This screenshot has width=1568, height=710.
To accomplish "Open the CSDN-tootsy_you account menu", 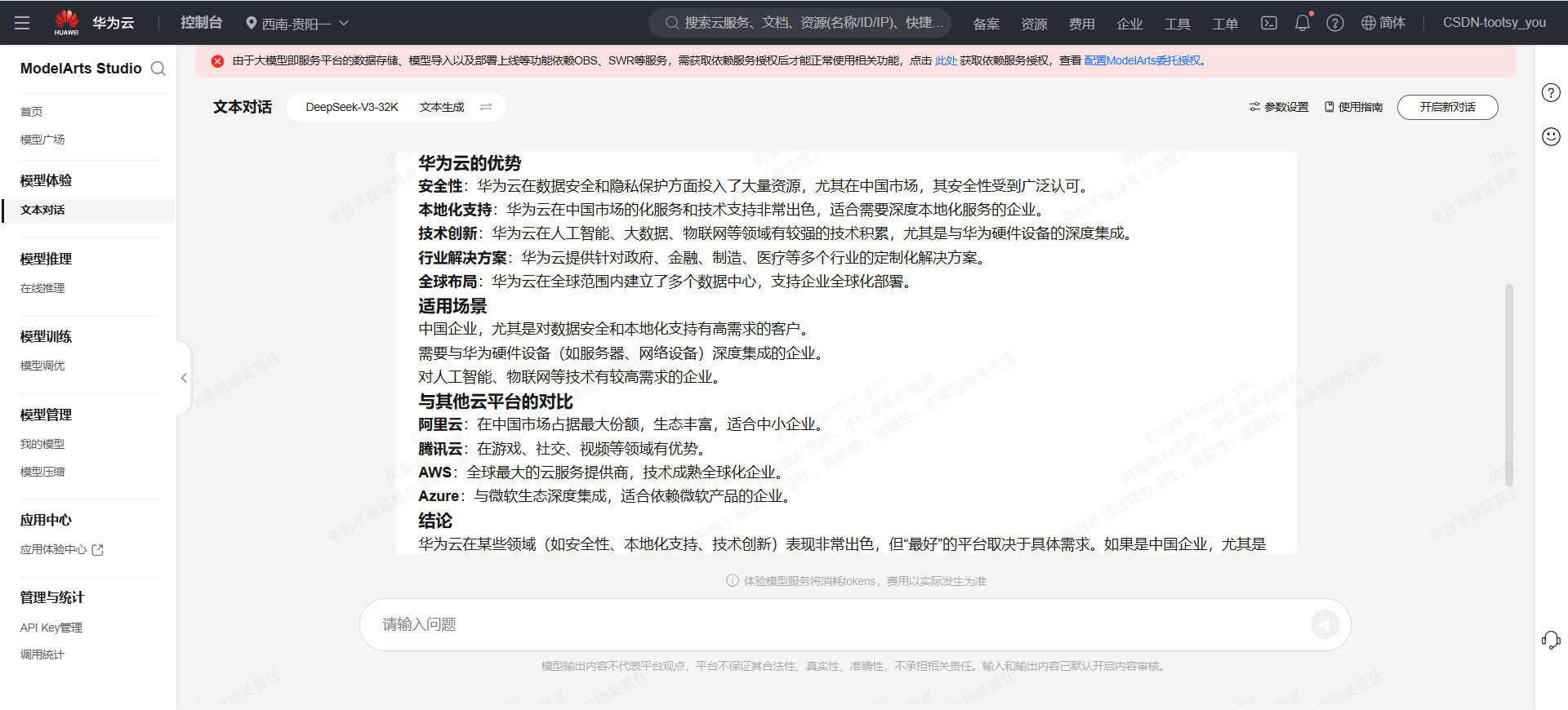I will 1494,23.
